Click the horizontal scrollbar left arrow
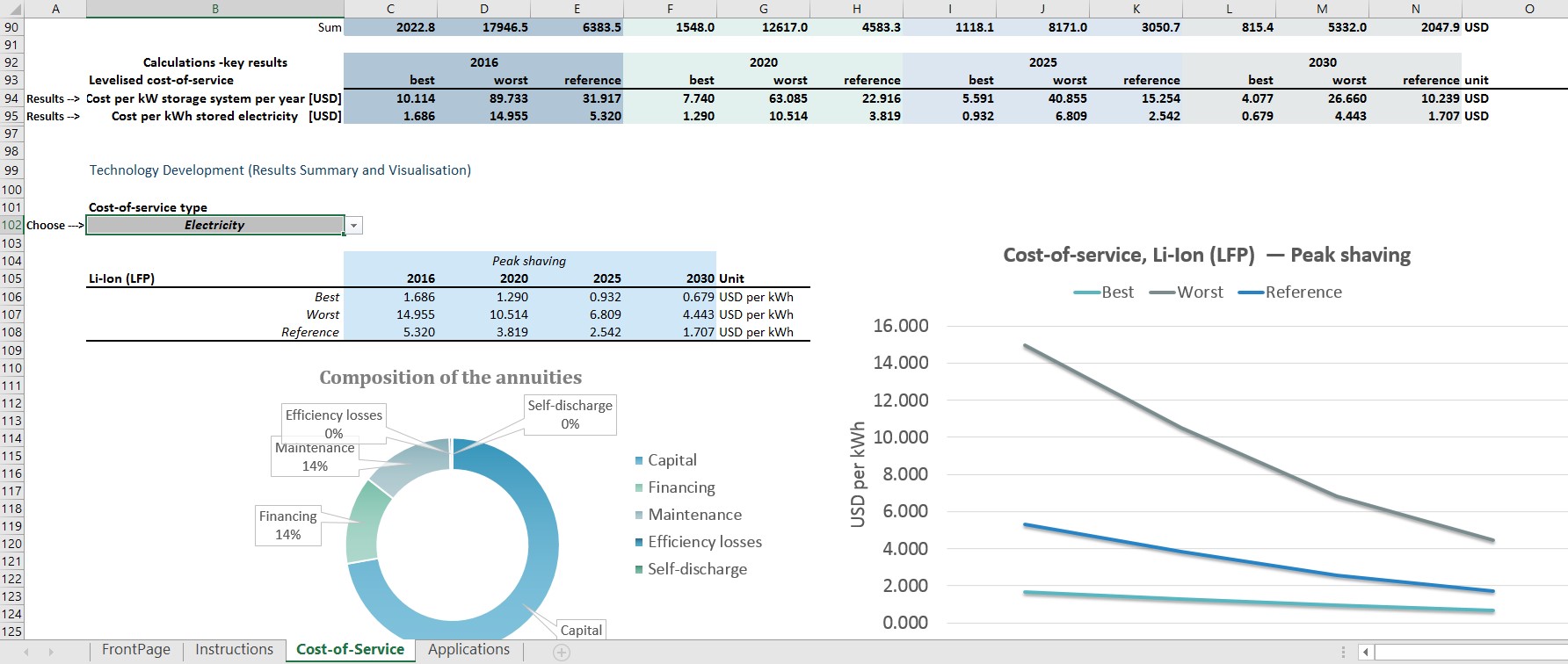Viewport: 1568px width, 664px height. [x=1365, y=653]
